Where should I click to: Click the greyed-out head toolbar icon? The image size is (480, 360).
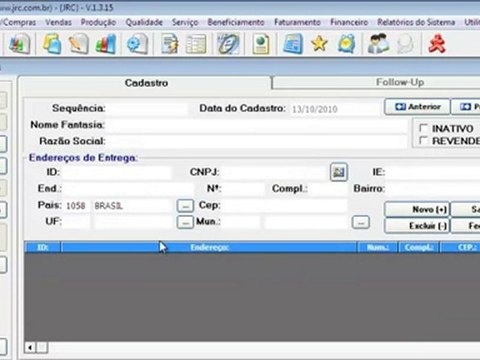(x=405, y=44)
